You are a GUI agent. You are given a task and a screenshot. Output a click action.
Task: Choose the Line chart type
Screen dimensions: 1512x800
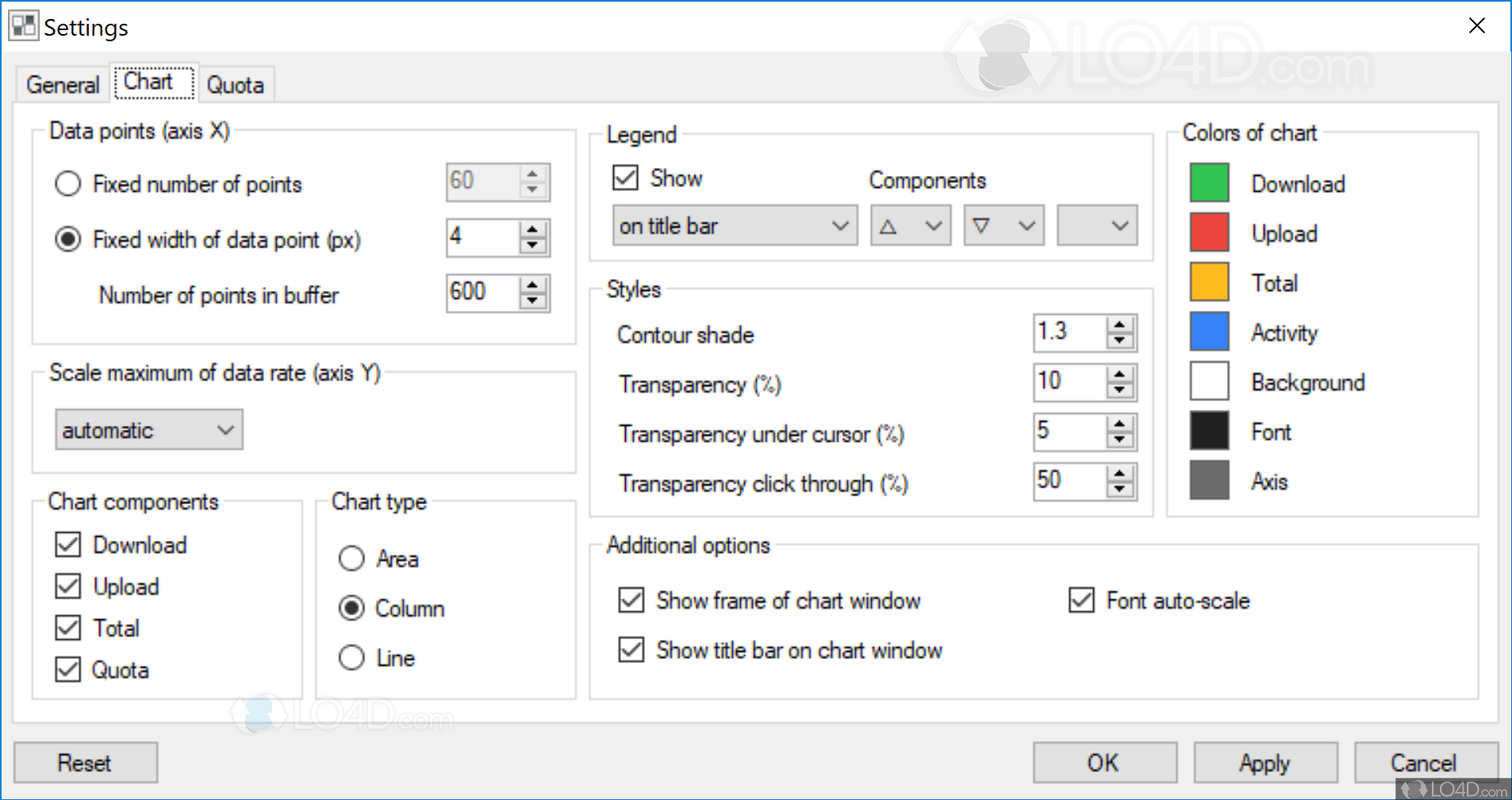[x=351, y=658]
